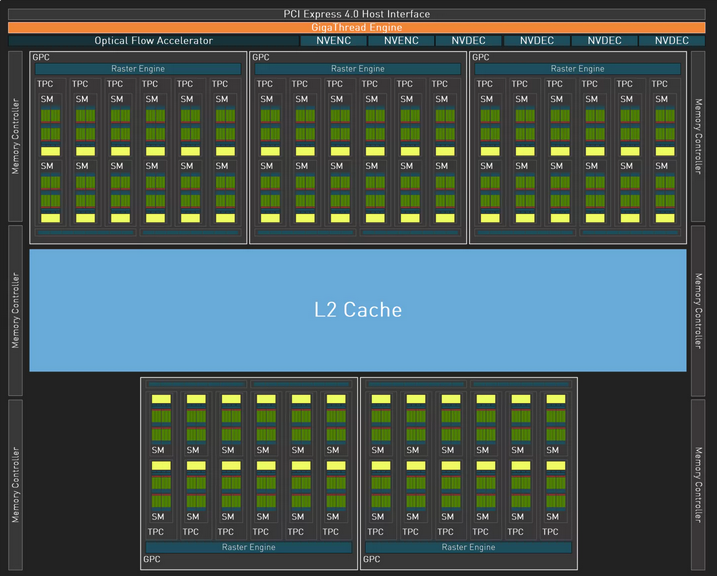Click the Optical Flow Accelerator block
Screen dimensions: 717x576
[x=154, y=41]
